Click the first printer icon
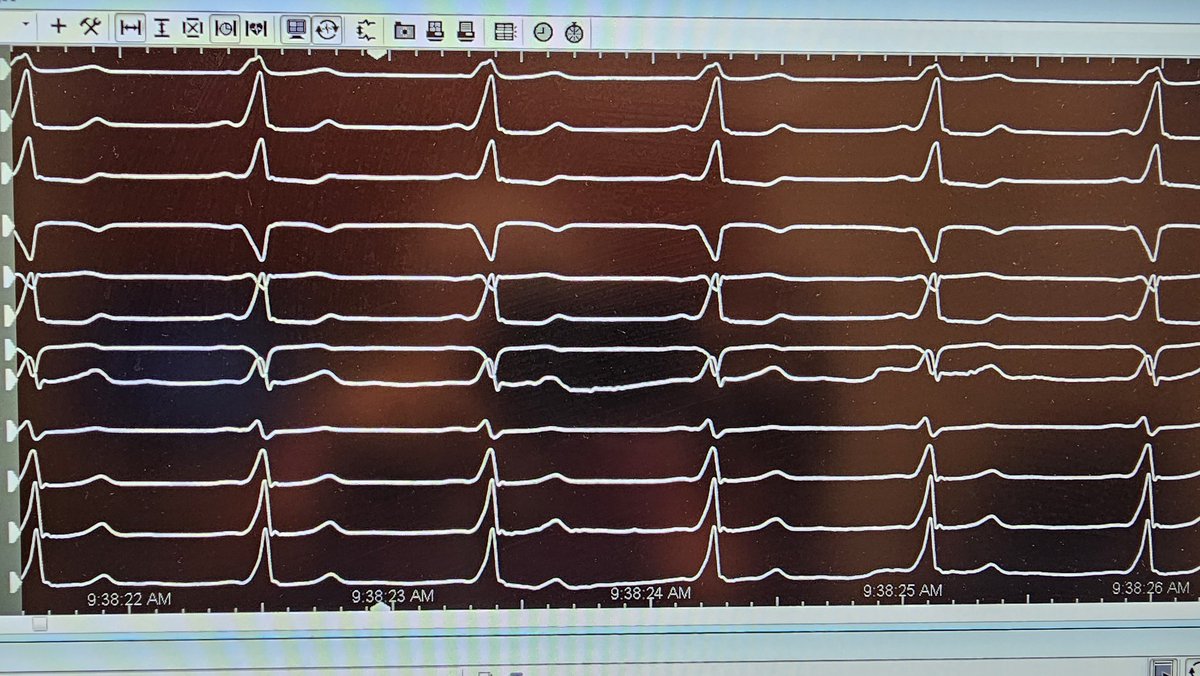The height and width of the screenshot is (676, 1200). click(x=435, y=31)
